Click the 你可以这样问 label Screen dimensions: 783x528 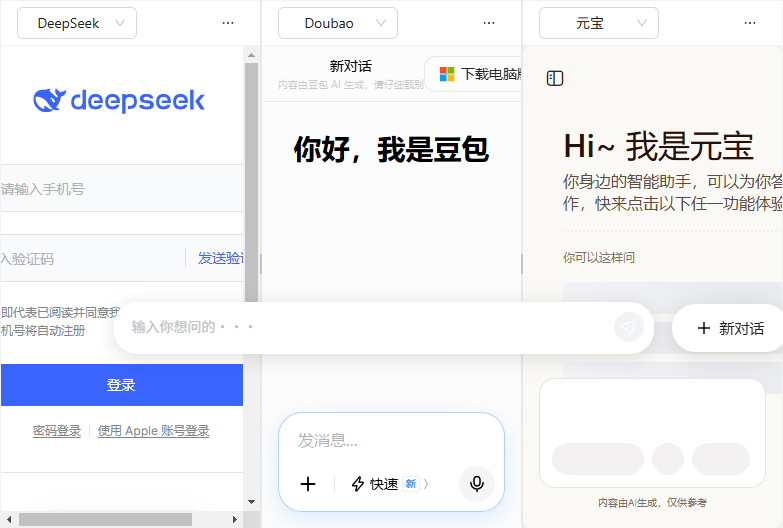point(599,258)
